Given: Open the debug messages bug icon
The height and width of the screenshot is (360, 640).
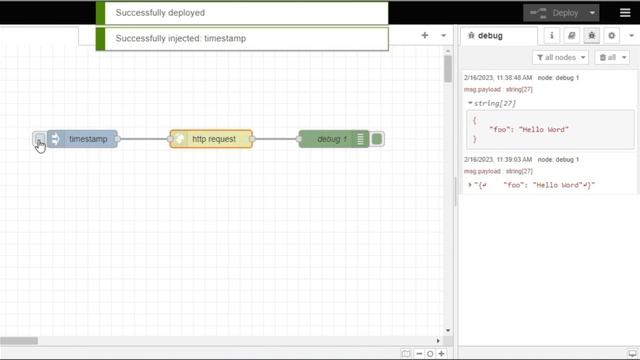Looking at the screenshot, I should click(591, 36).
